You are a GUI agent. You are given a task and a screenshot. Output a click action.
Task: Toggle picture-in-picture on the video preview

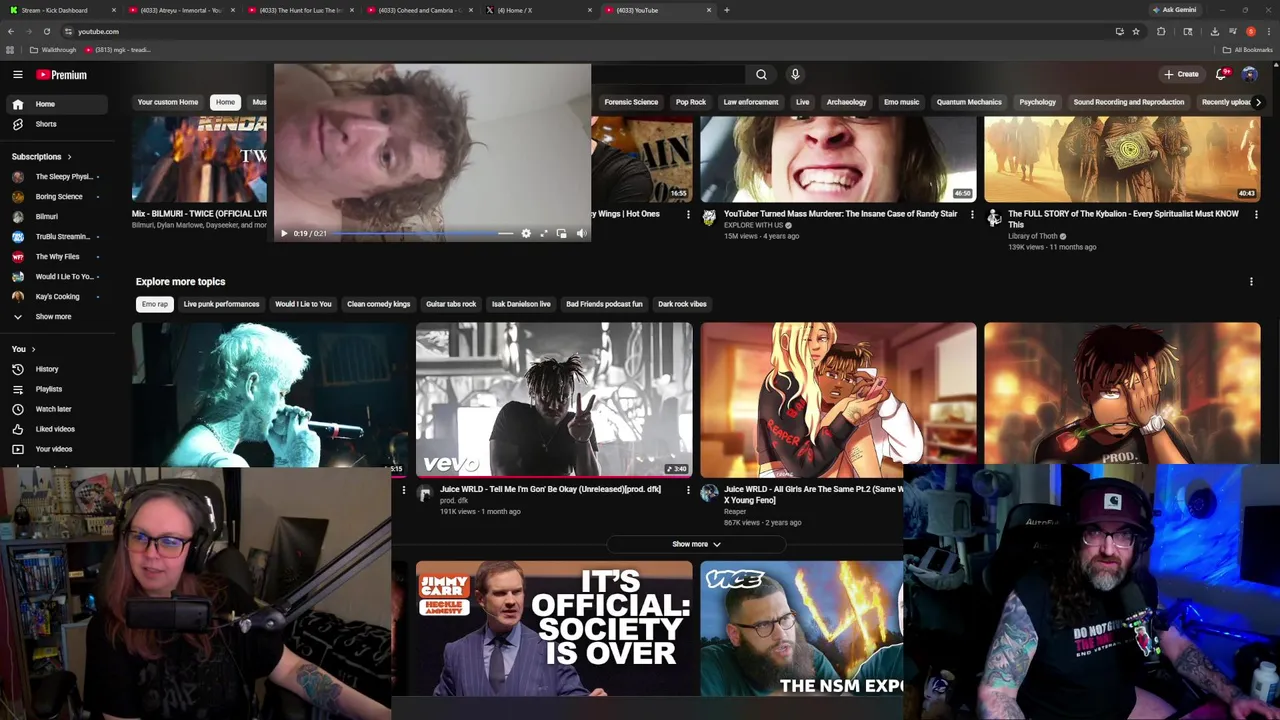pyautogui.click(x=562, y=233)
